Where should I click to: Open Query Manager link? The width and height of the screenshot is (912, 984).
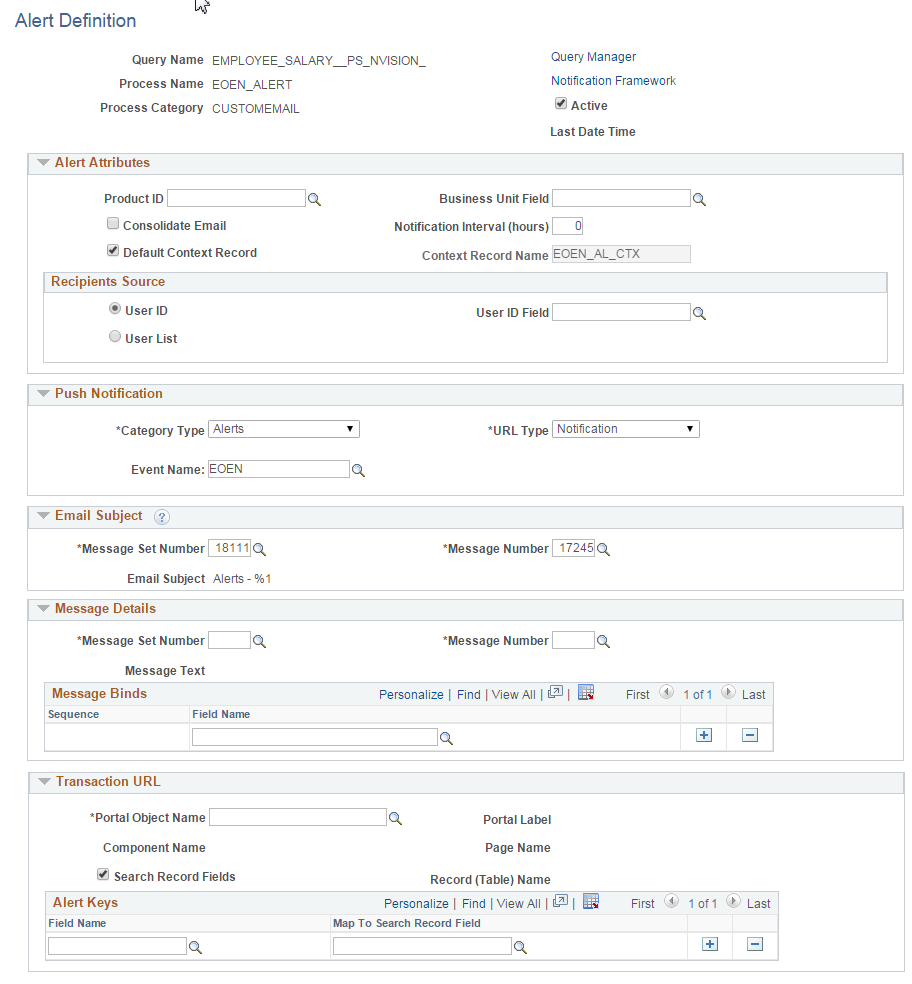tap(593, 57)
